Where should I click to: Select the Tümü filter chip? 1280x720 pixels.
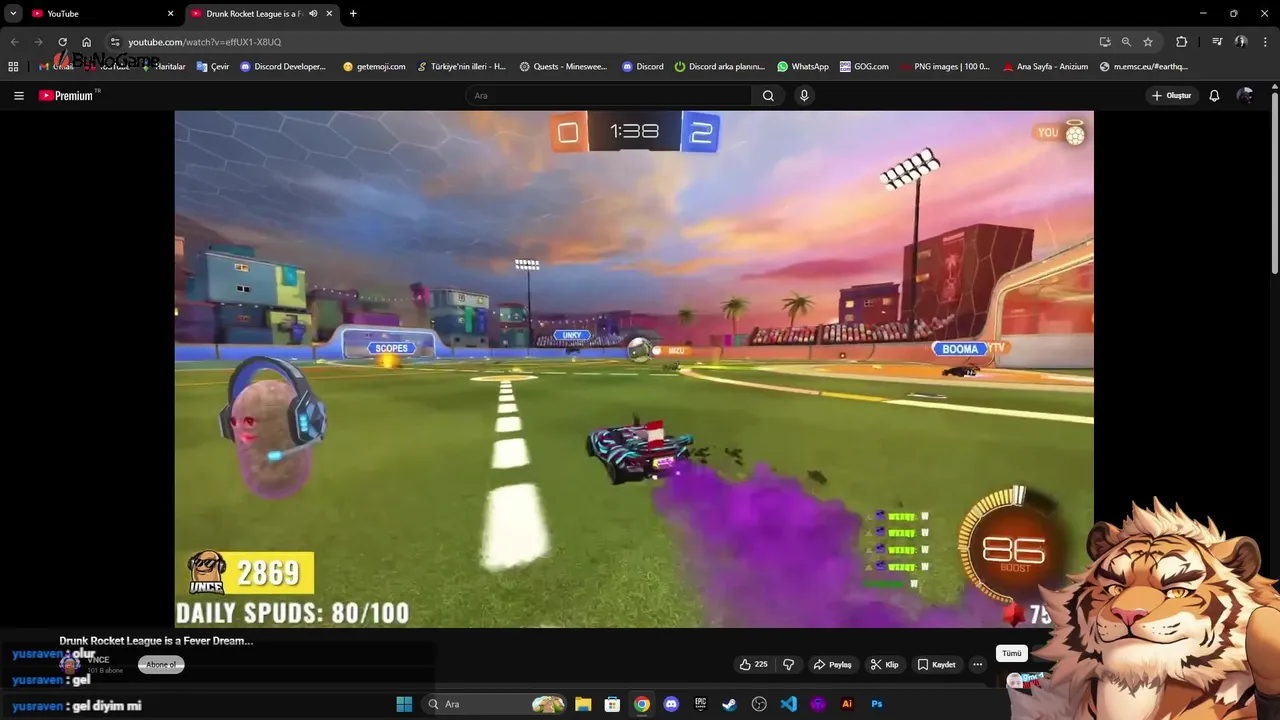[1012, 653]
